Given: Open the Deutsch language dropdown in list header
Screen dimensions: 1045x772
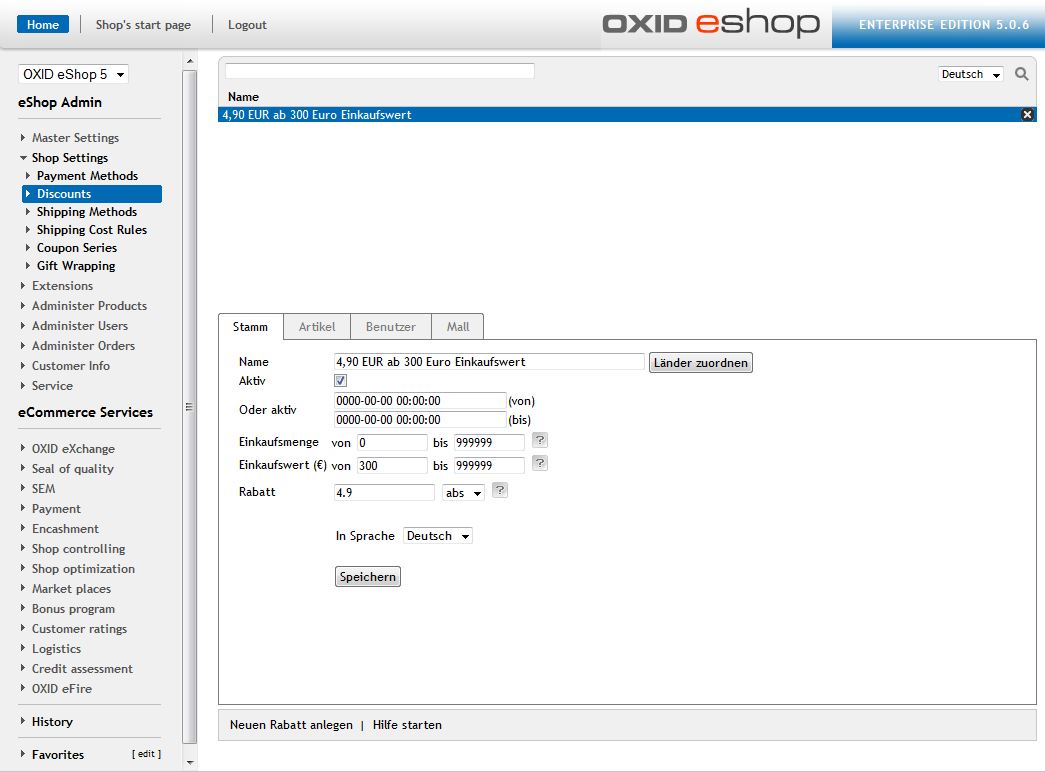Looking at the screenshot, I should point(970,74).
